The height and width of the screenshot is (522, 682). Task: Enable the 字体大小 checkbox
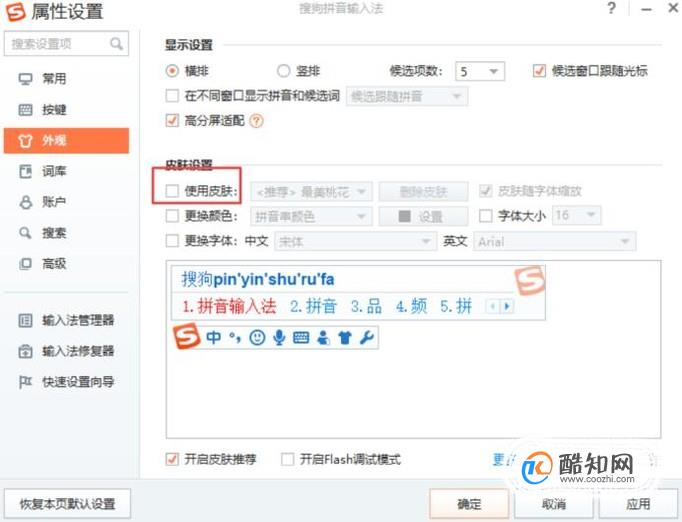485,216
